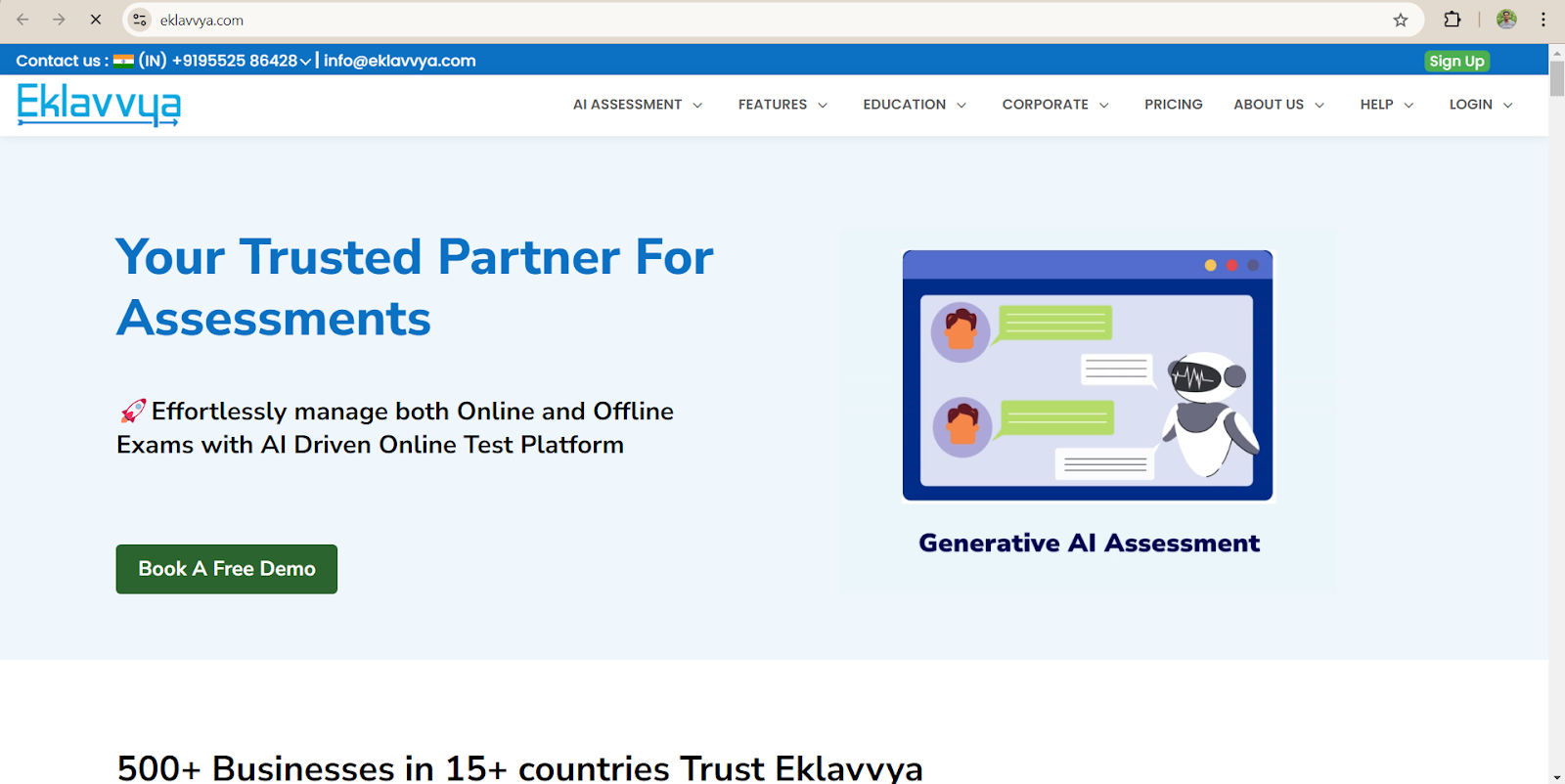Click the India flag icon in contact bar
The width and height of the screenshot is (1565, 784).
[123, 61]
